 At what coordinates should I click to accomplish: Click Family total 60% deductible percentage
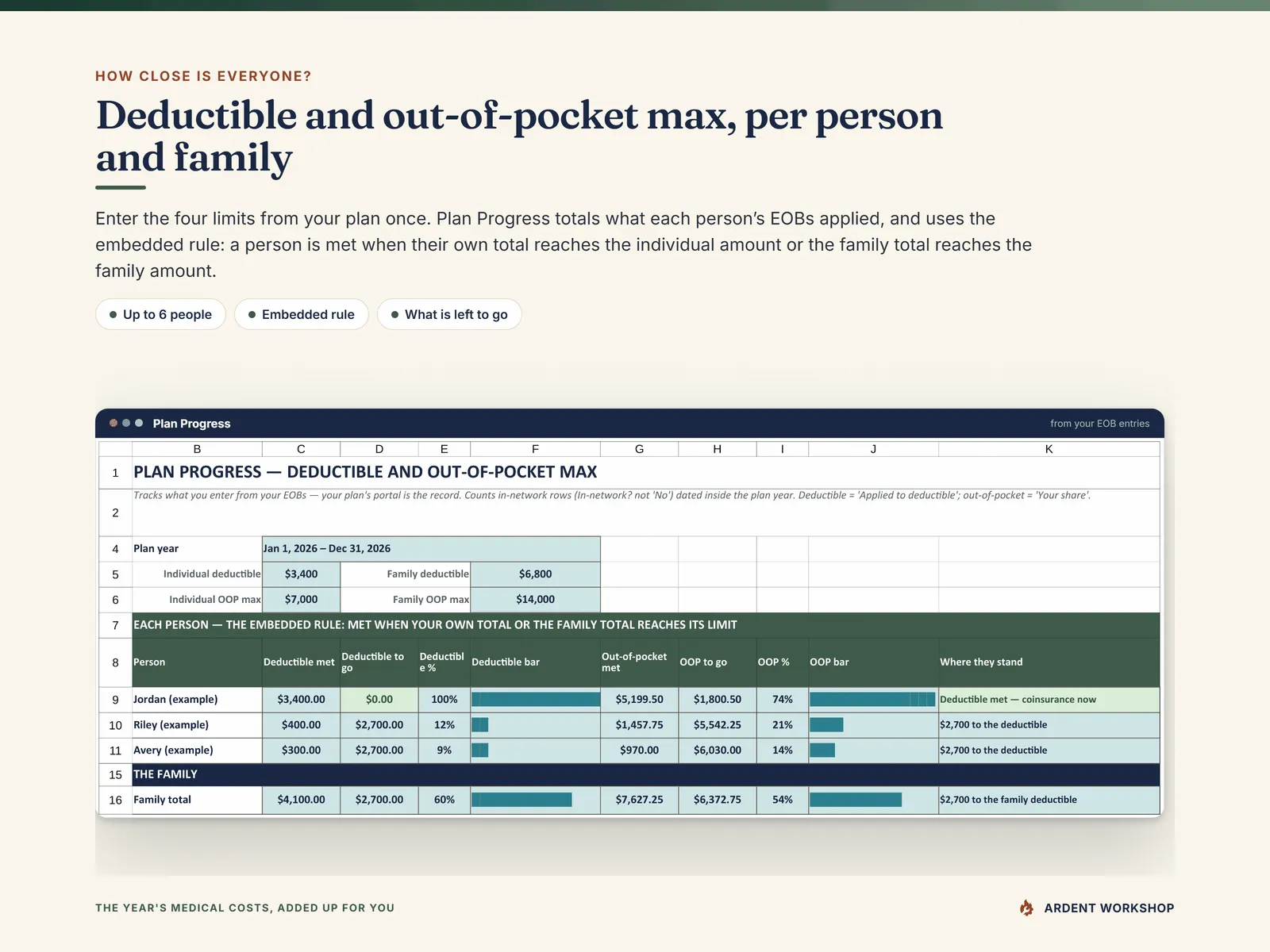coord(444,800)
